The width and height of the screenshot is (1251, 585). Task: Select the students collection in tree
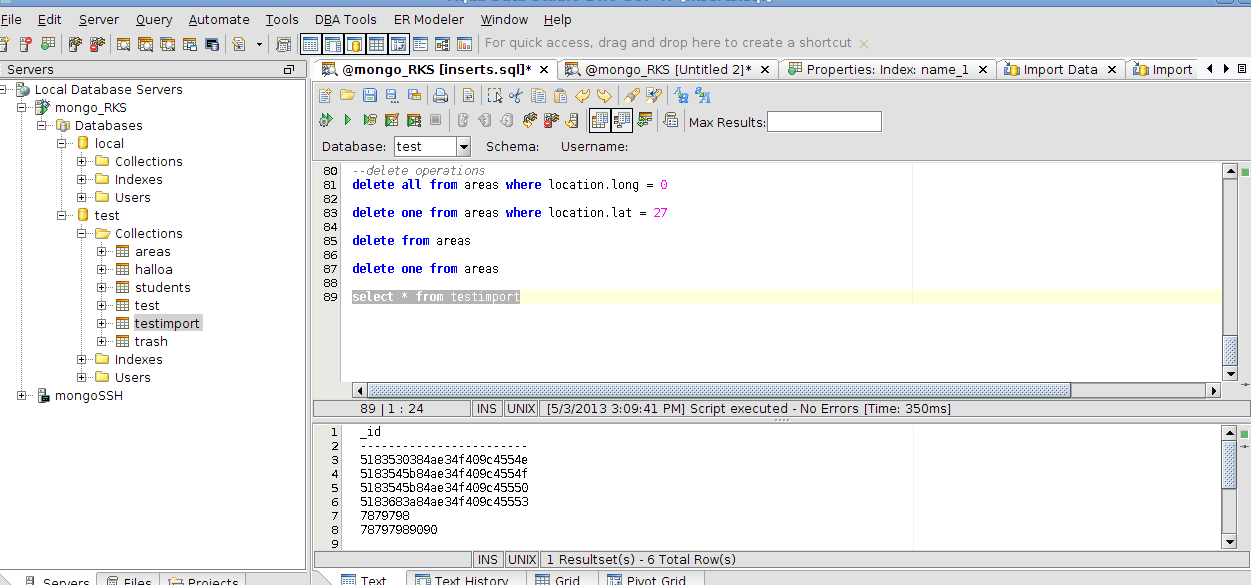[x=162, y=288]
